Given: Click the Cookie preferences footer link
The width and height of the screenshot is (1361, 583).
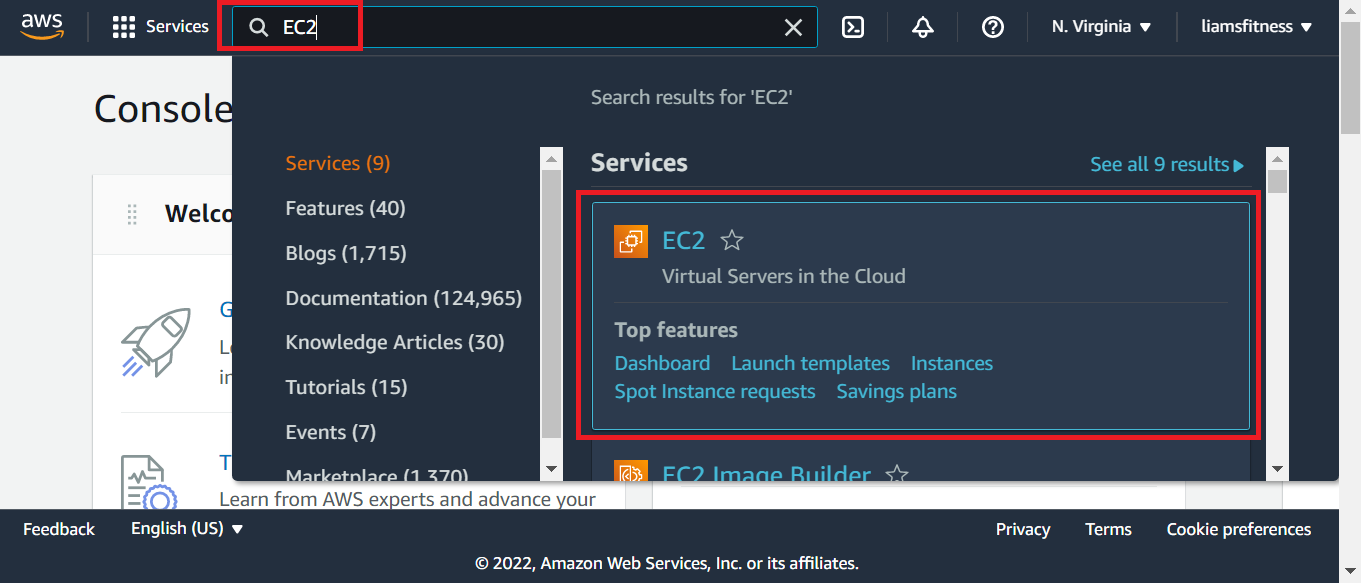Looking at the screenshot, I should pyautogui.click(x=1238, y=529).
